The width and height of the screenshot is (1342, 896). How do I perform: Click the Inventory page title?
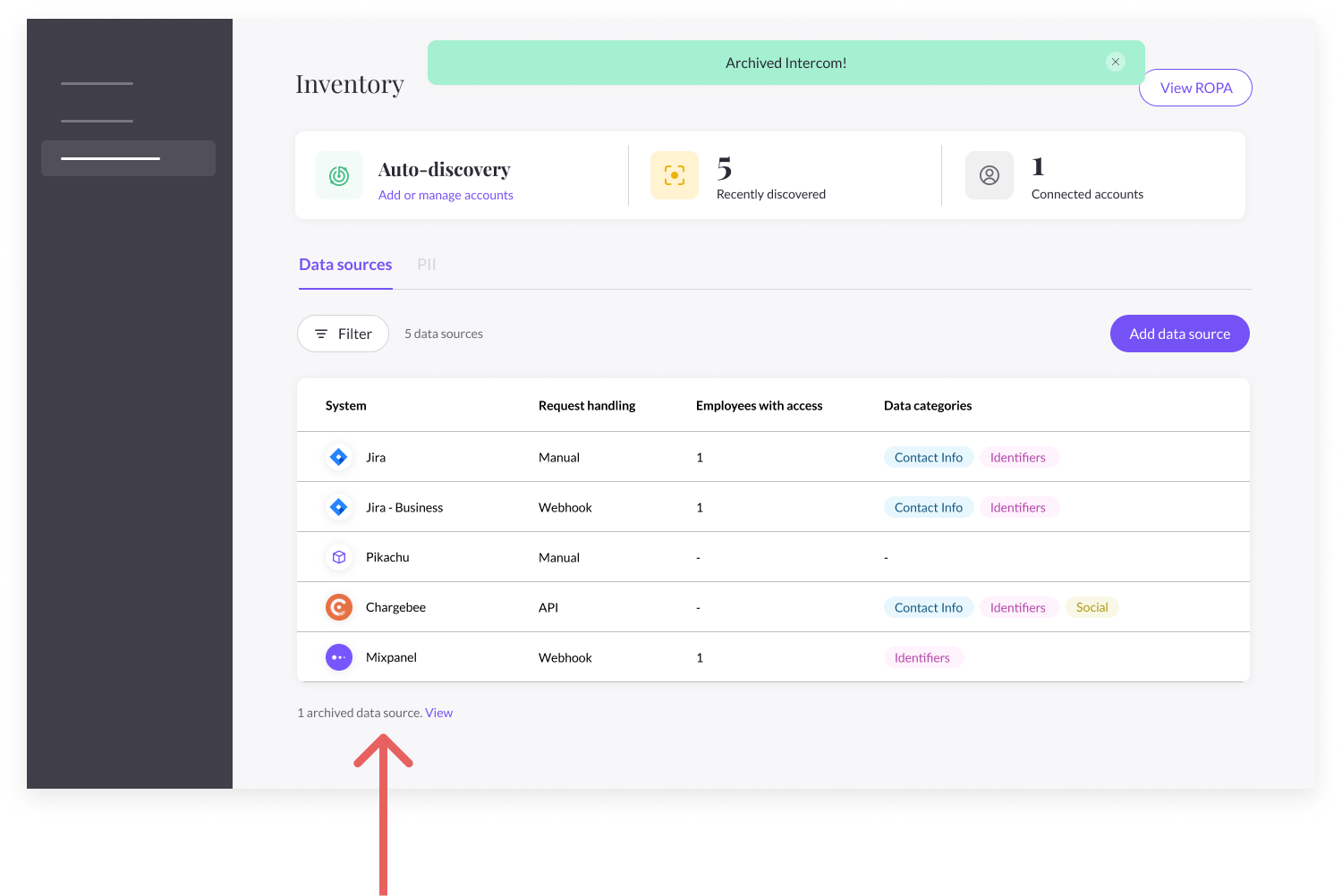pos(350,84)
